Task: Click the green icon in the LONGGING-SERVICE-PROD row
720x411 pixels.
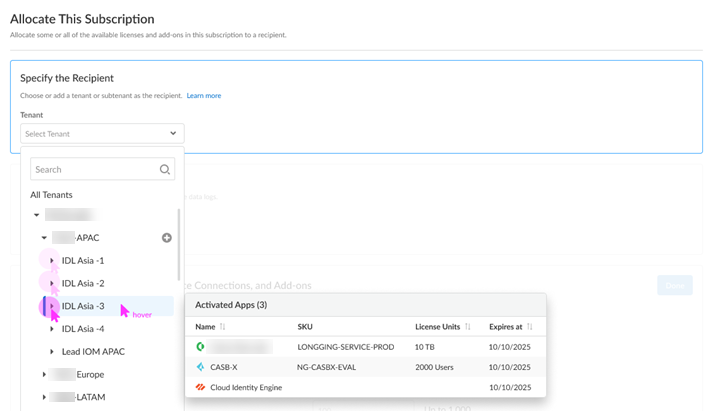Action: [x=201, y=347]
